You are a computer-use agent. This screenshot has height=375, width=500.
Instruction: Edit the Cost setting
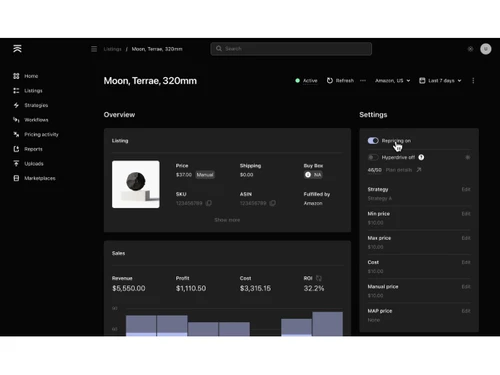(x=466, y=262)
